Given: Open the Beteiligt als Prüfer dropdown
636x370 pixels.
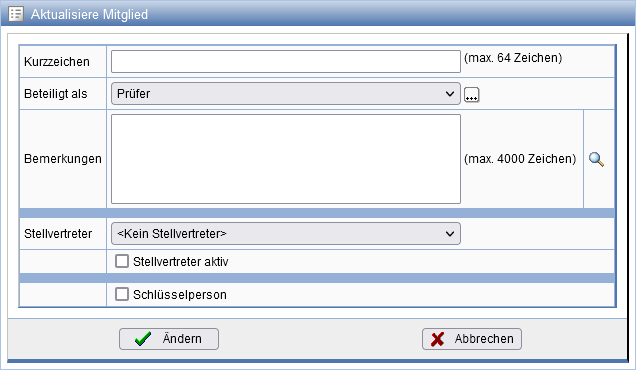Looking at the screenshot, I should pos(286,94).
